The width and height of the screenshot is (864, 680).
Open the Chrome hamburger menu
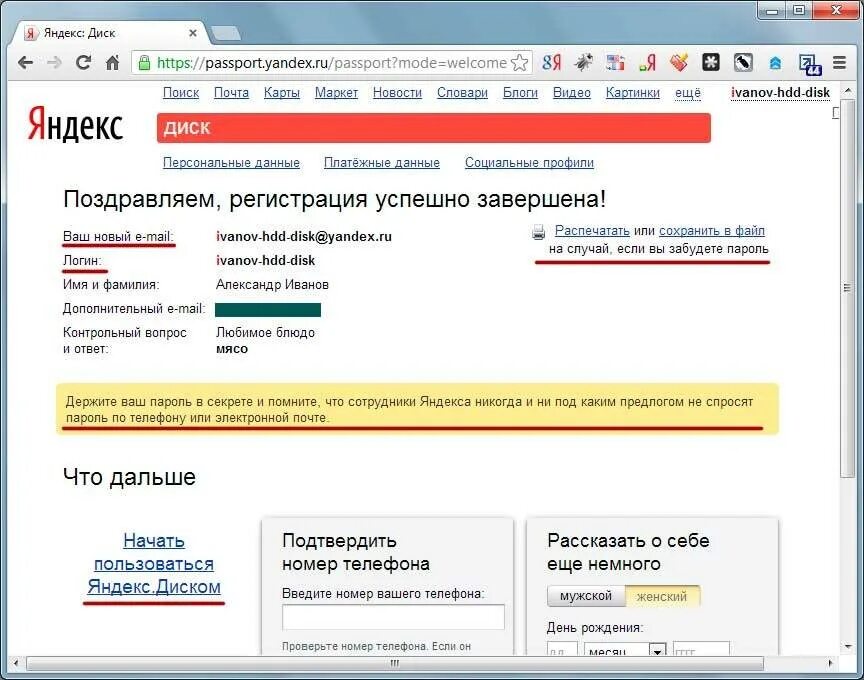click(839, 63)
